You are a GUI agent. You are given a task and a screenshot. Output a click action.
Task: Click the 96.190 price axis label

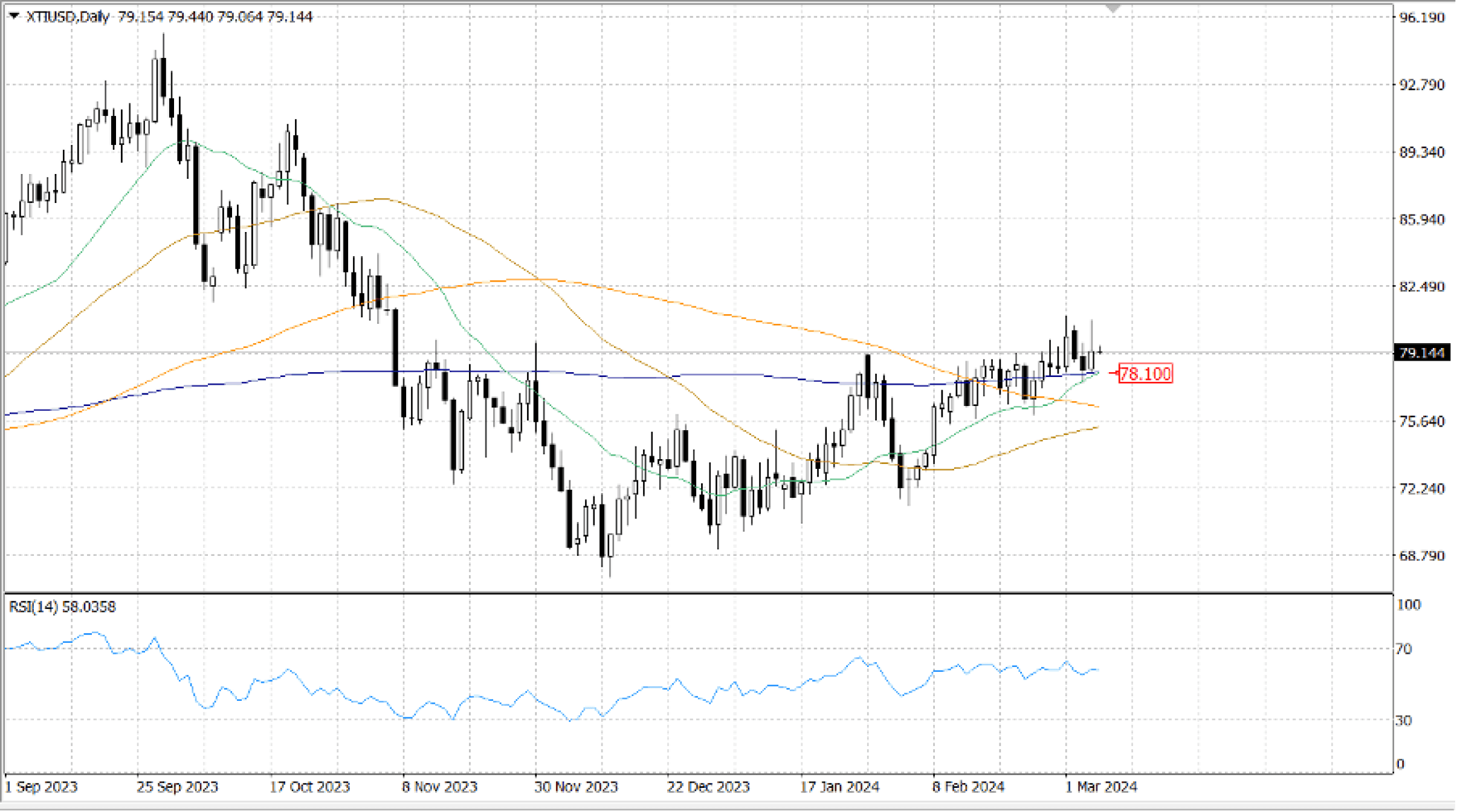pyautogui.click(x=1422, y=18)
